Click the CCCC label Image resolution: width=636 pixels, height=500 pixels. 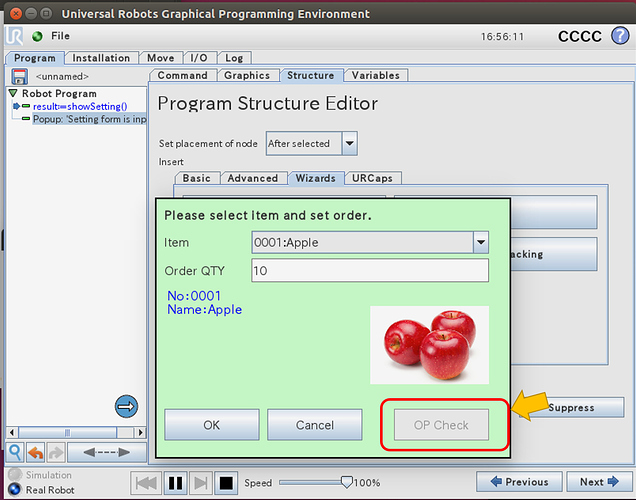click(580, 36)
